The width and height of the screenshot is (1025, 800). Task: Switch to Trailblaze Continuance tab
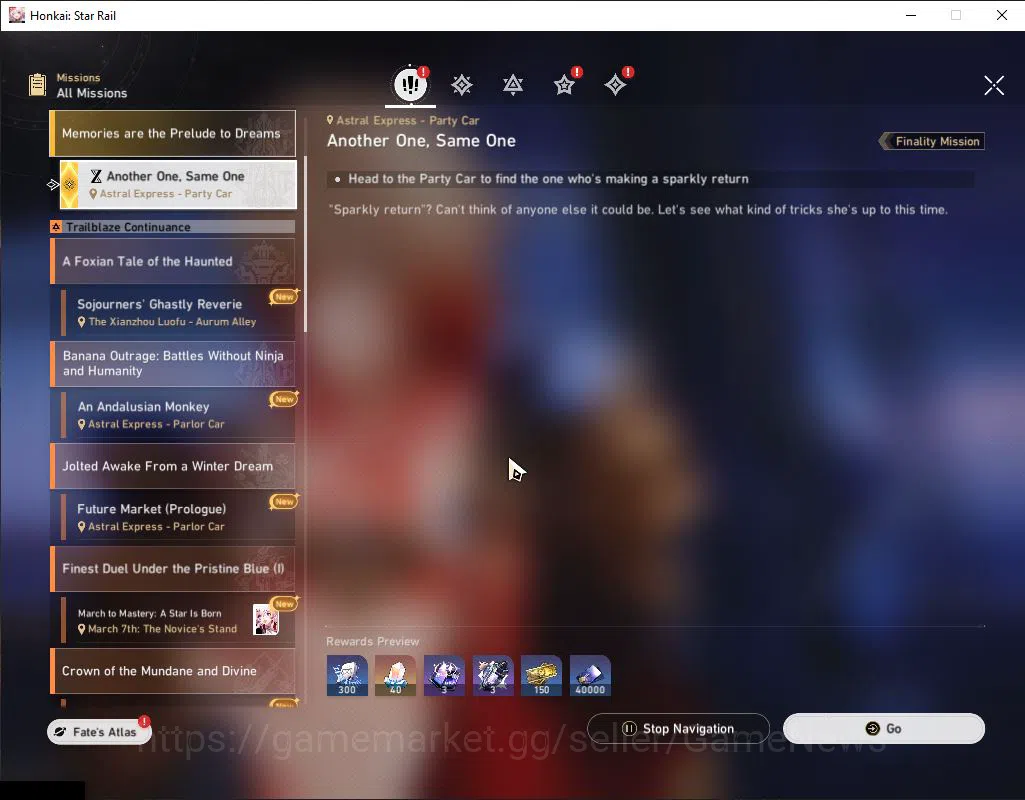(513, 85)
